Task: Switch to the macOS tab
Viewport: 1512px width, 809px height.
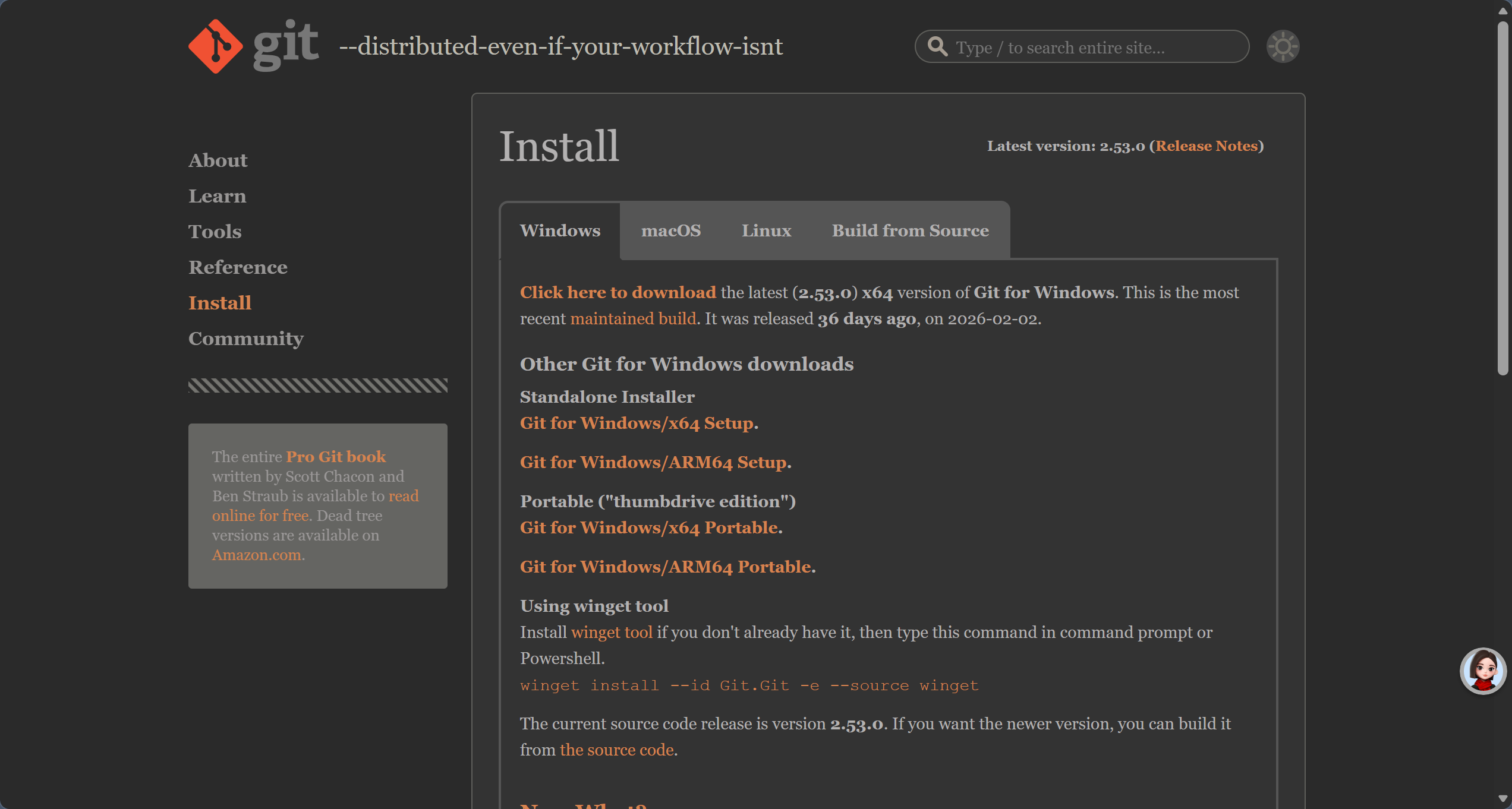Action: [670, 230]
